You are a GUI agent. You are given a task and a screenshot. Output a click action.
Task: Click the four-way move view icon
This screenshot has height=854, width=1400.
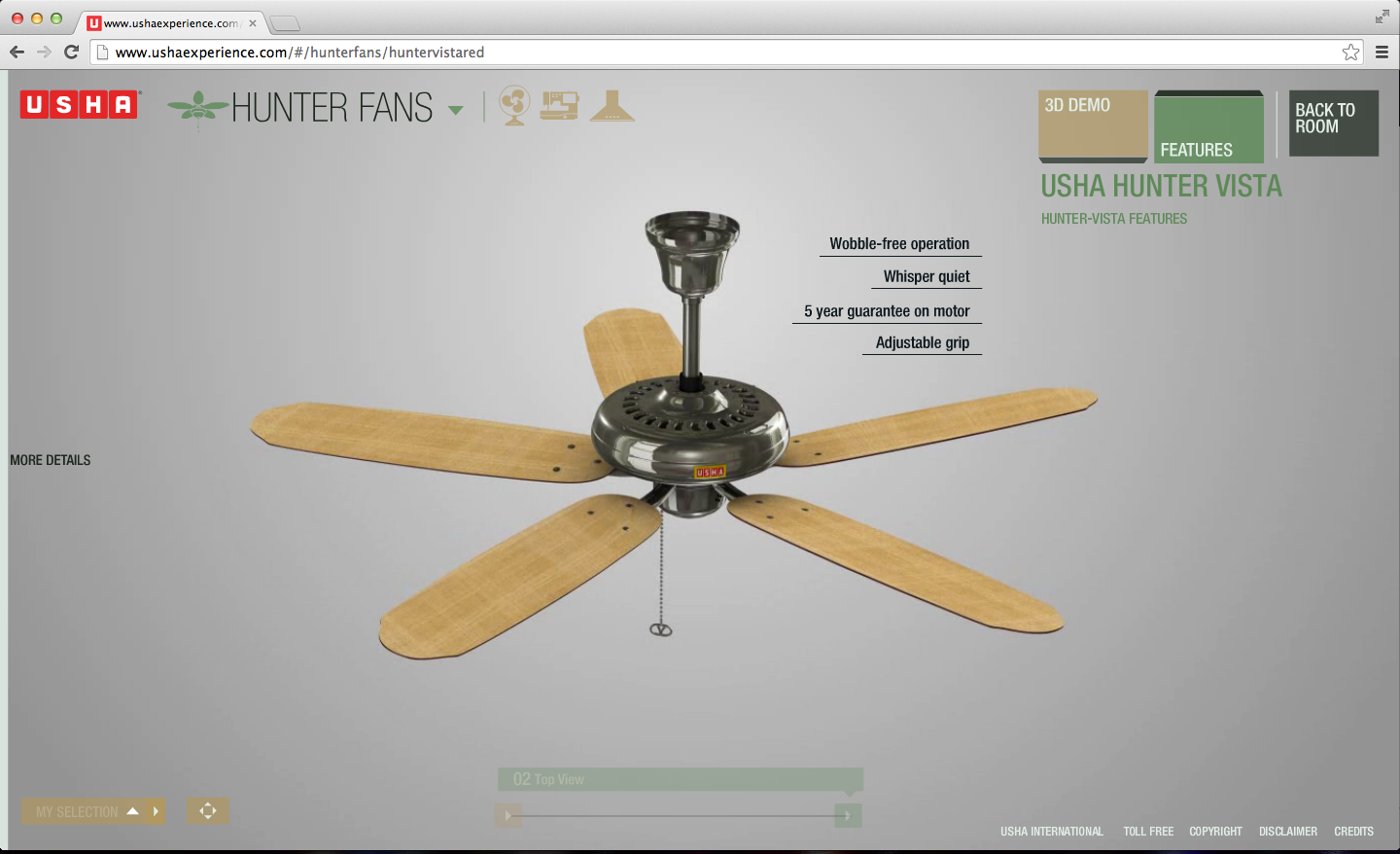208,811
